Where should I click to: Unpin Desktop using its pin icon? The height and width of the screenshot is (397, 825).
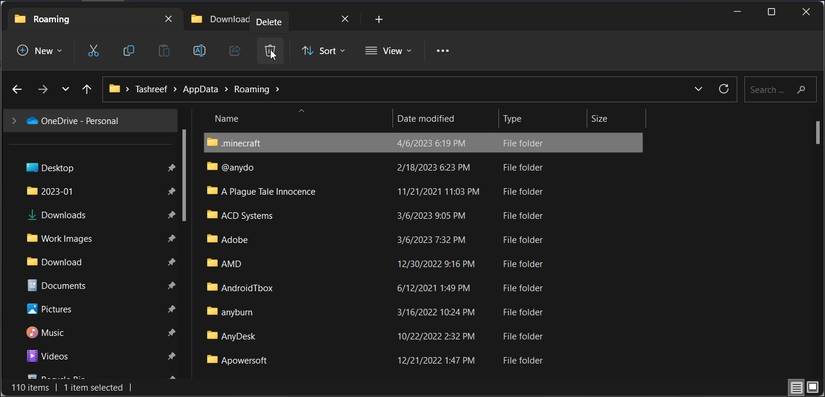click(x=171, y=168)
